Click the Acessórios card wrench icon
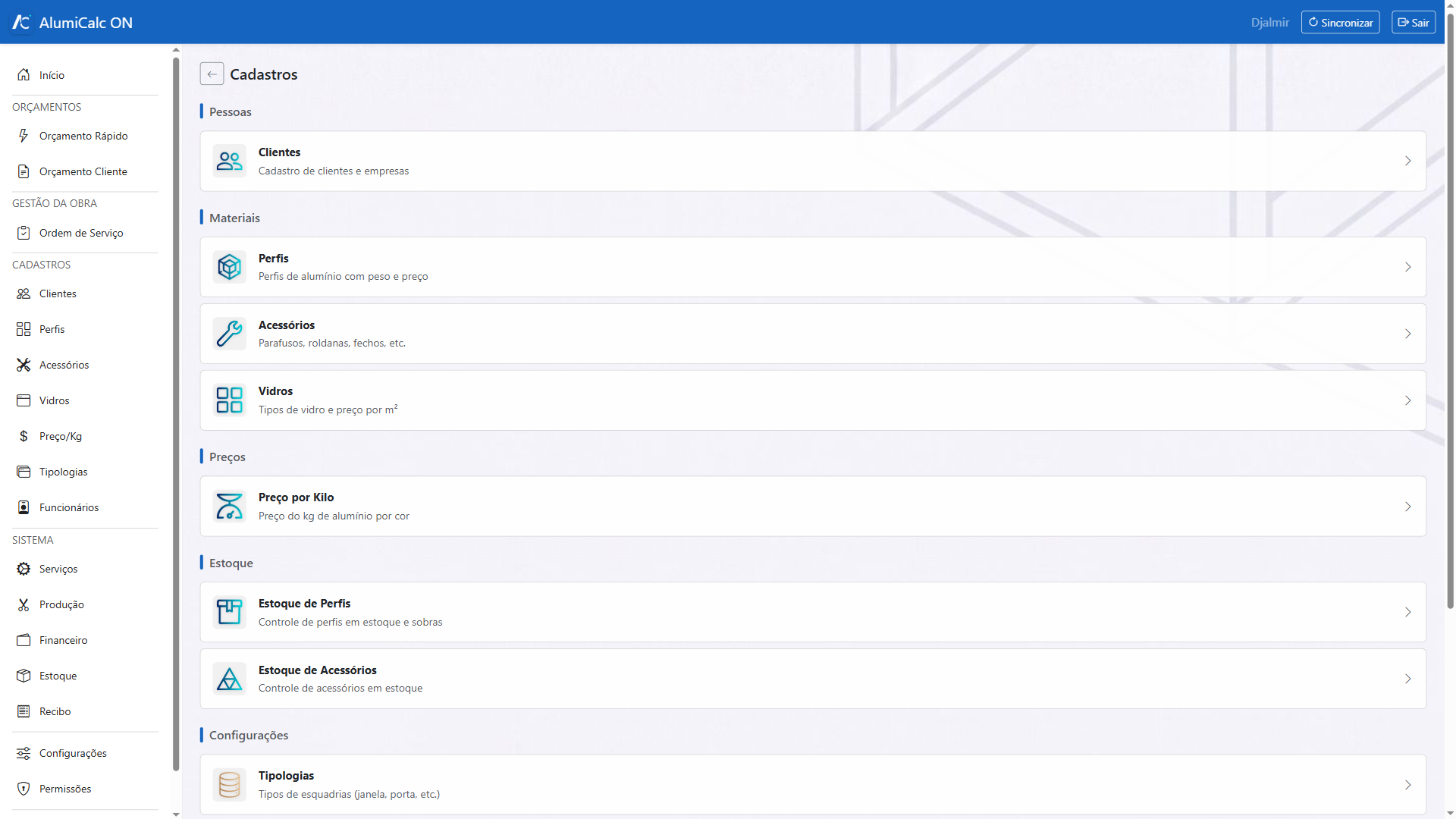The image size is (1456, 819). click(229, 334)
